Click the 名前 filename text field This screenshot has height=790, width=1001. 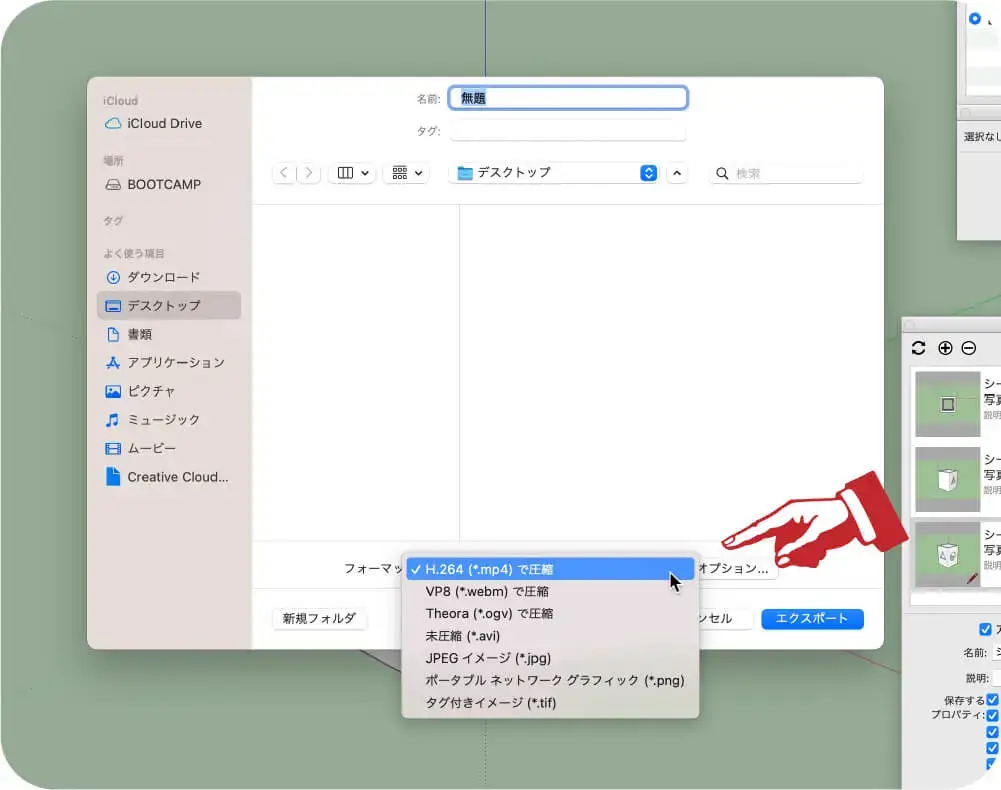(x=568, y=98)
